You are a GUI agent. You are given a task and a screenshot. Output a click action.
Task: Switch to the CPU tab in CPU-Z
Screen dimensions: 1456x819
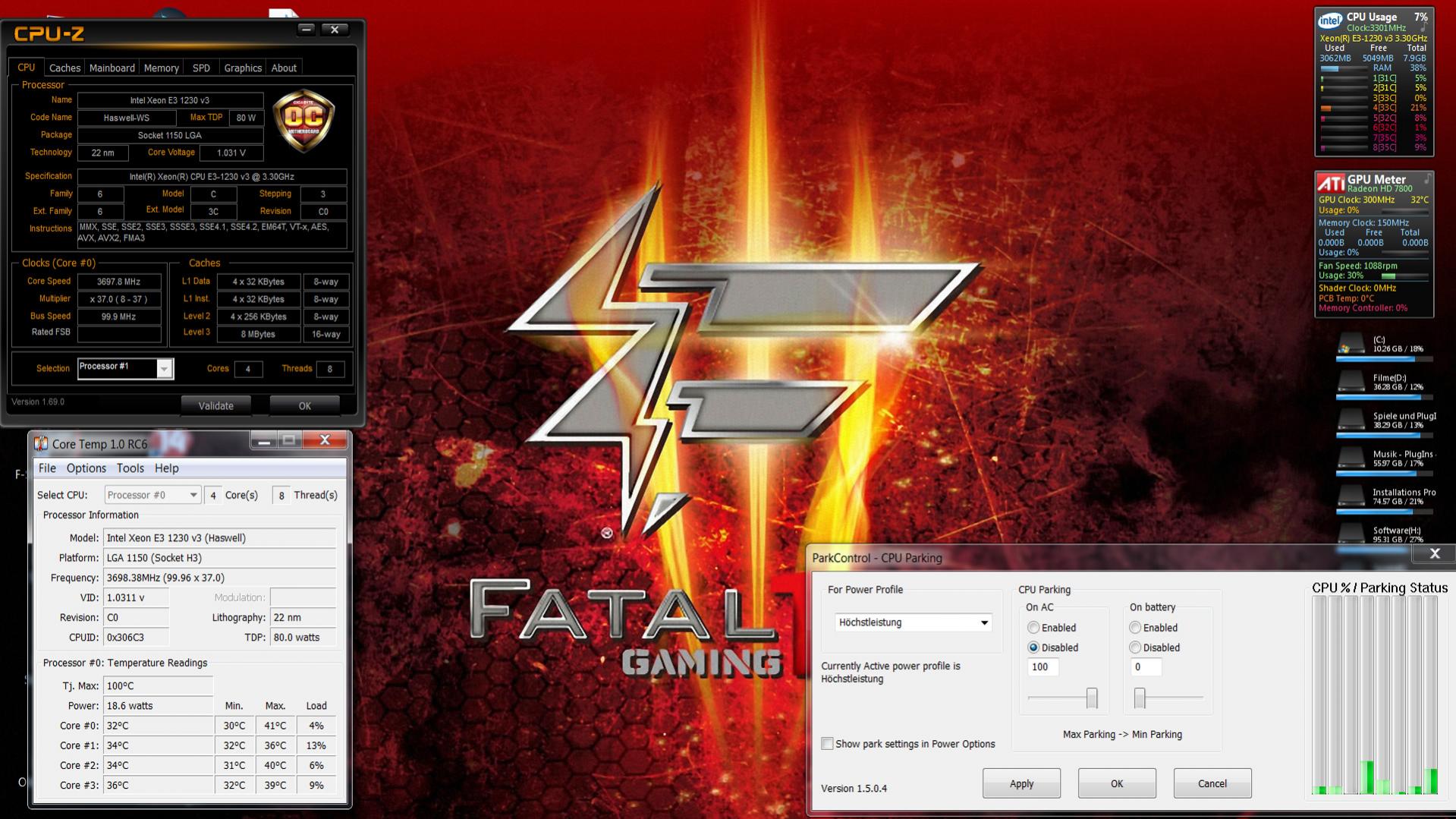click(27, 68)
